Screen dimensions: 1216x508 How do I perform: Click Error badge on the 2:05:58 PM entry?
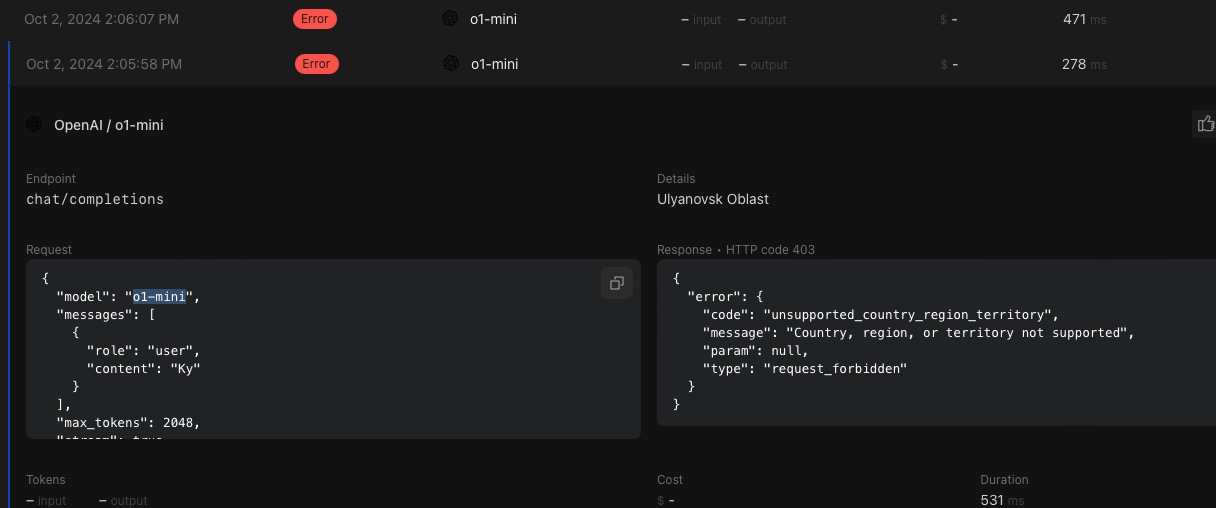[x=316, y=64]
